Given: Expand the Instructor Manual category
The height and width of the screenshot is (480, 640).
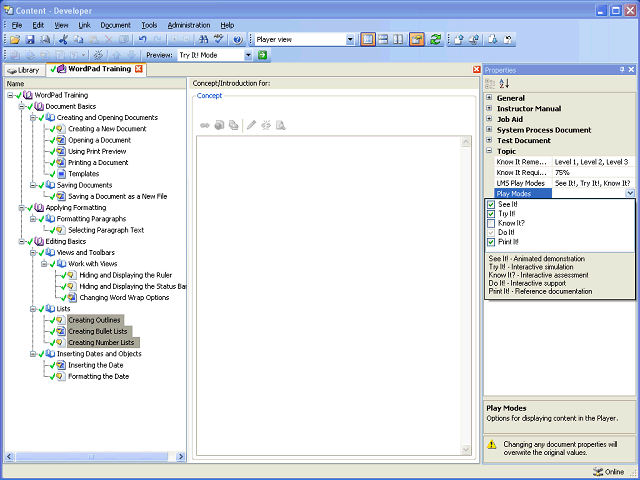Looking at the screenshot, I should pos(489,108).
